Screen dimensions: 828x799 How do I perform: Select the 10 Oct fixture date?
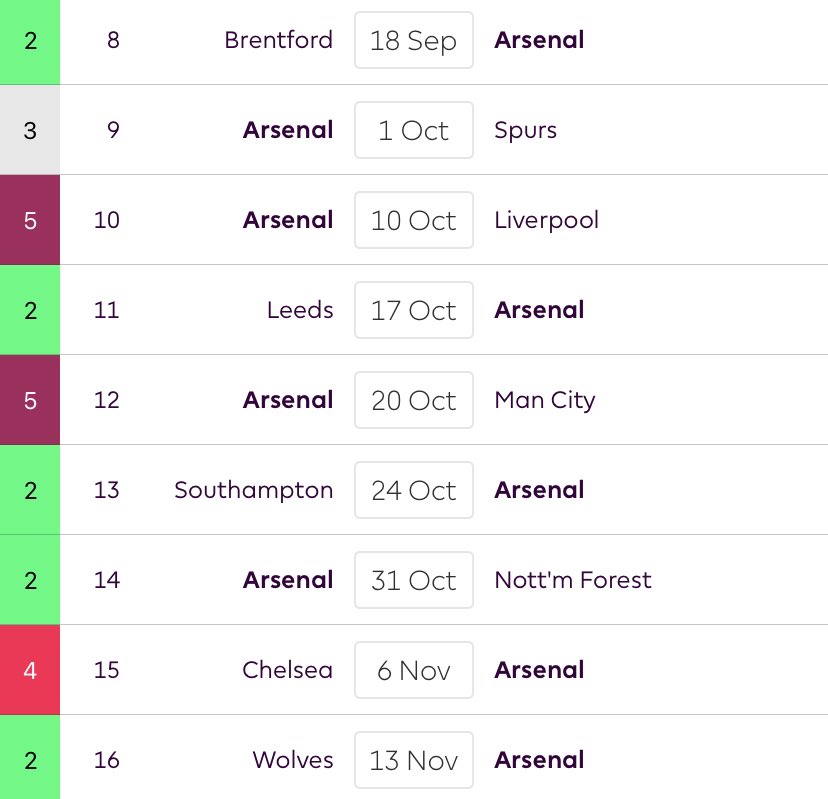tap(413, 221)
